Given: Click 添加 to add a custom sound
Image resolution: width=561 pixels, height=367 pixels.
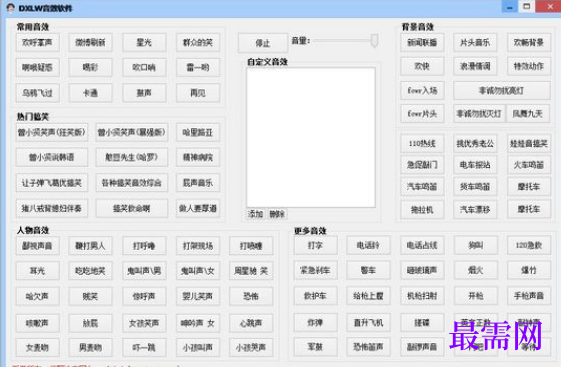Looking at the screenshot, I should 255,214.
